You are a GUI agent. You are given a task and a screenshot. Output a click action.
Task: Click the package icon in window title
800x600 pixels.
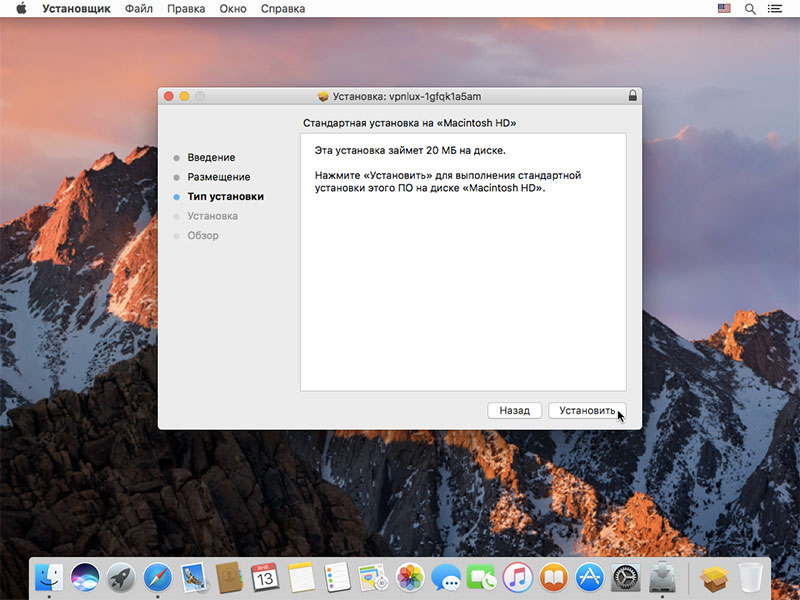(322, 96)
